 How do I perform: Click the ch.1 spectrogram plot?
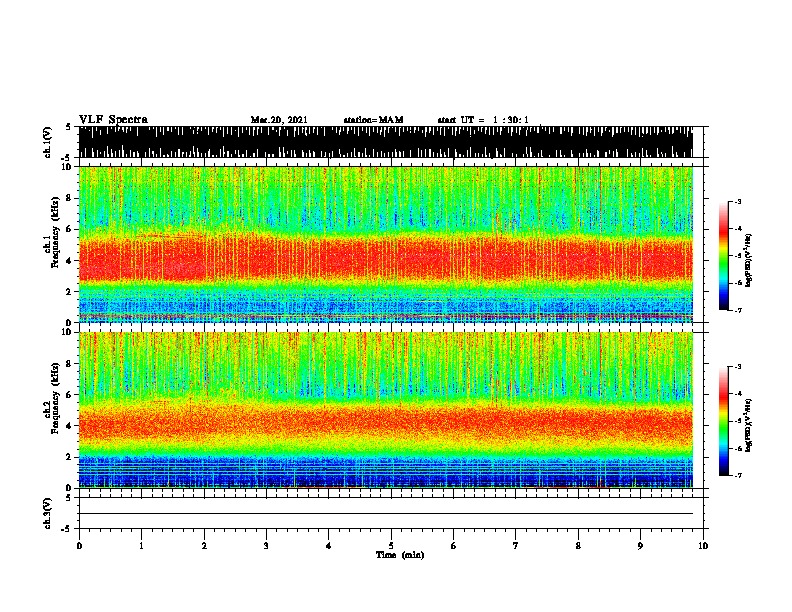click(x=386, y=244)
